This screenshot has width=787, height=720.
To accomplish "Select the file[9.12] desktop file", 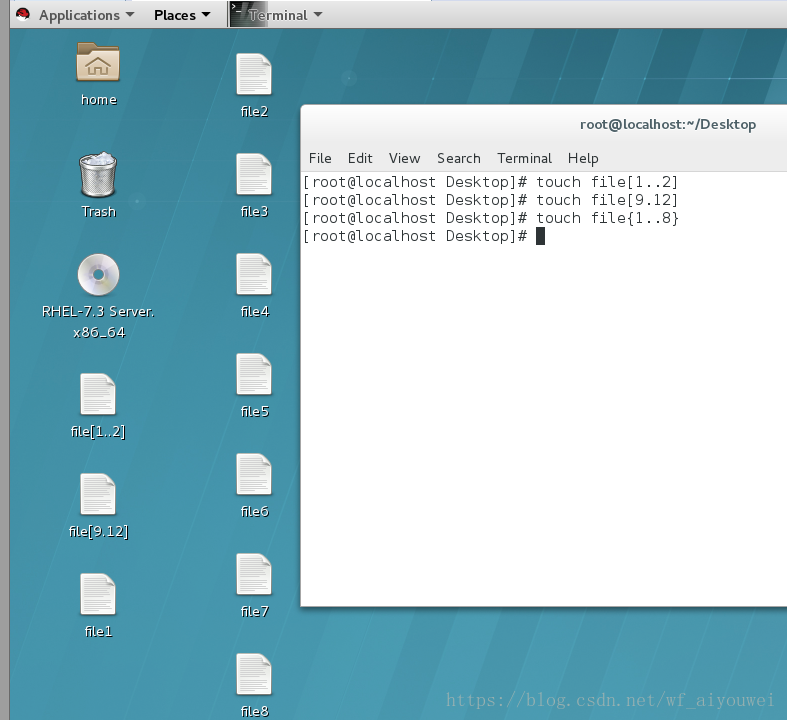I will [98, 494].
